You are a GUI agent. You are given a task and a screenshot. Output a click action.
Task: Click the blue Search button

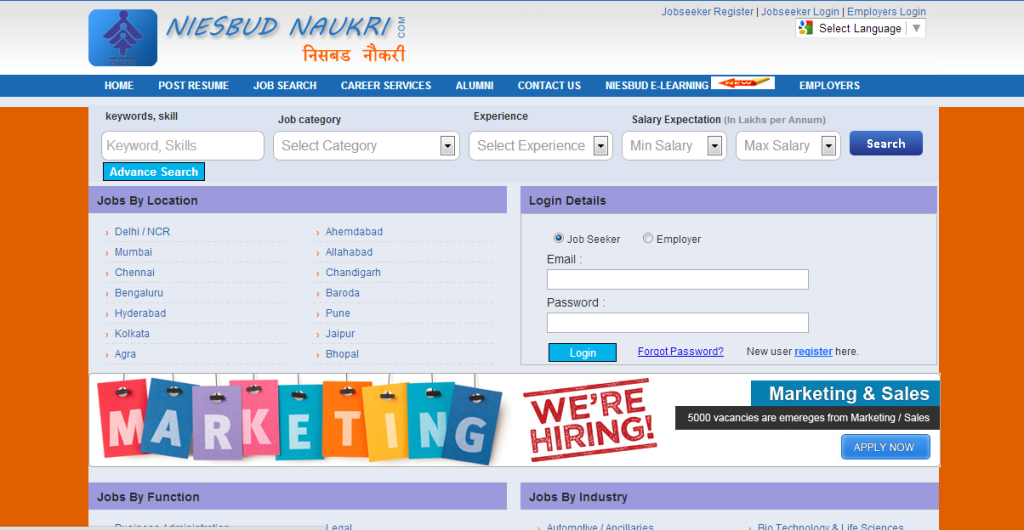coord(886,144)
